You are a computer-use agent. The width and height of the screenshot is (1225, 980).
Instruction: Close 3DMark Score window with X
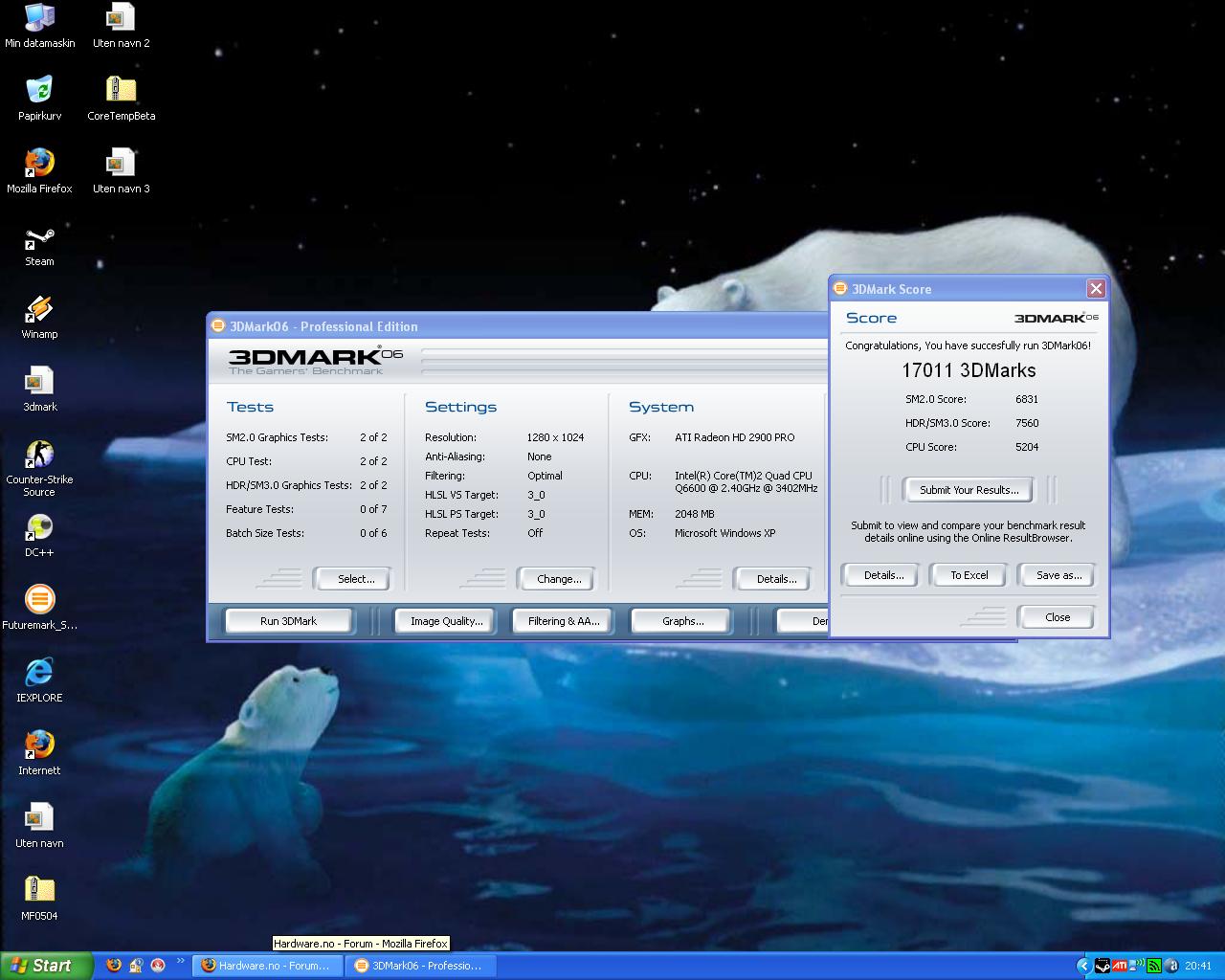point(1096,288)
